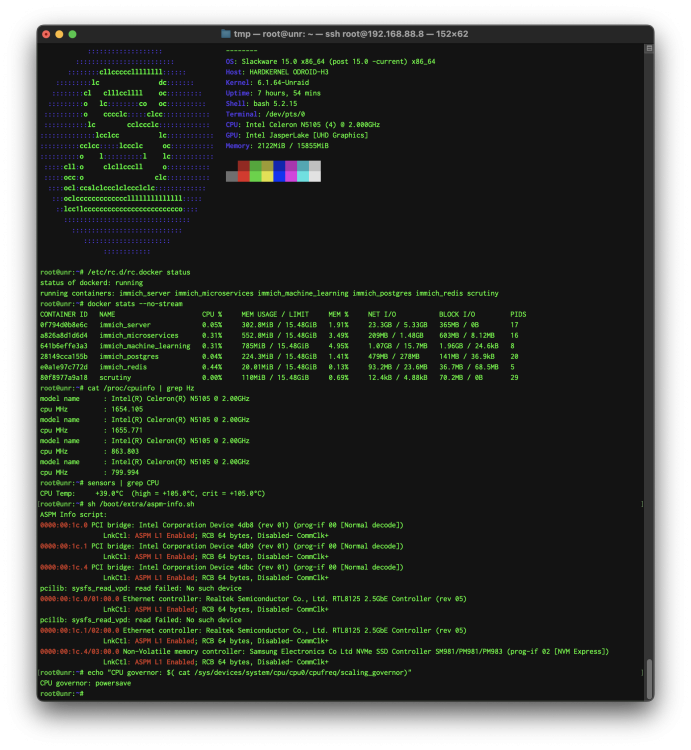Click the white swatch in the neofetch palette
691x750 pixels.
click(315, 176)
